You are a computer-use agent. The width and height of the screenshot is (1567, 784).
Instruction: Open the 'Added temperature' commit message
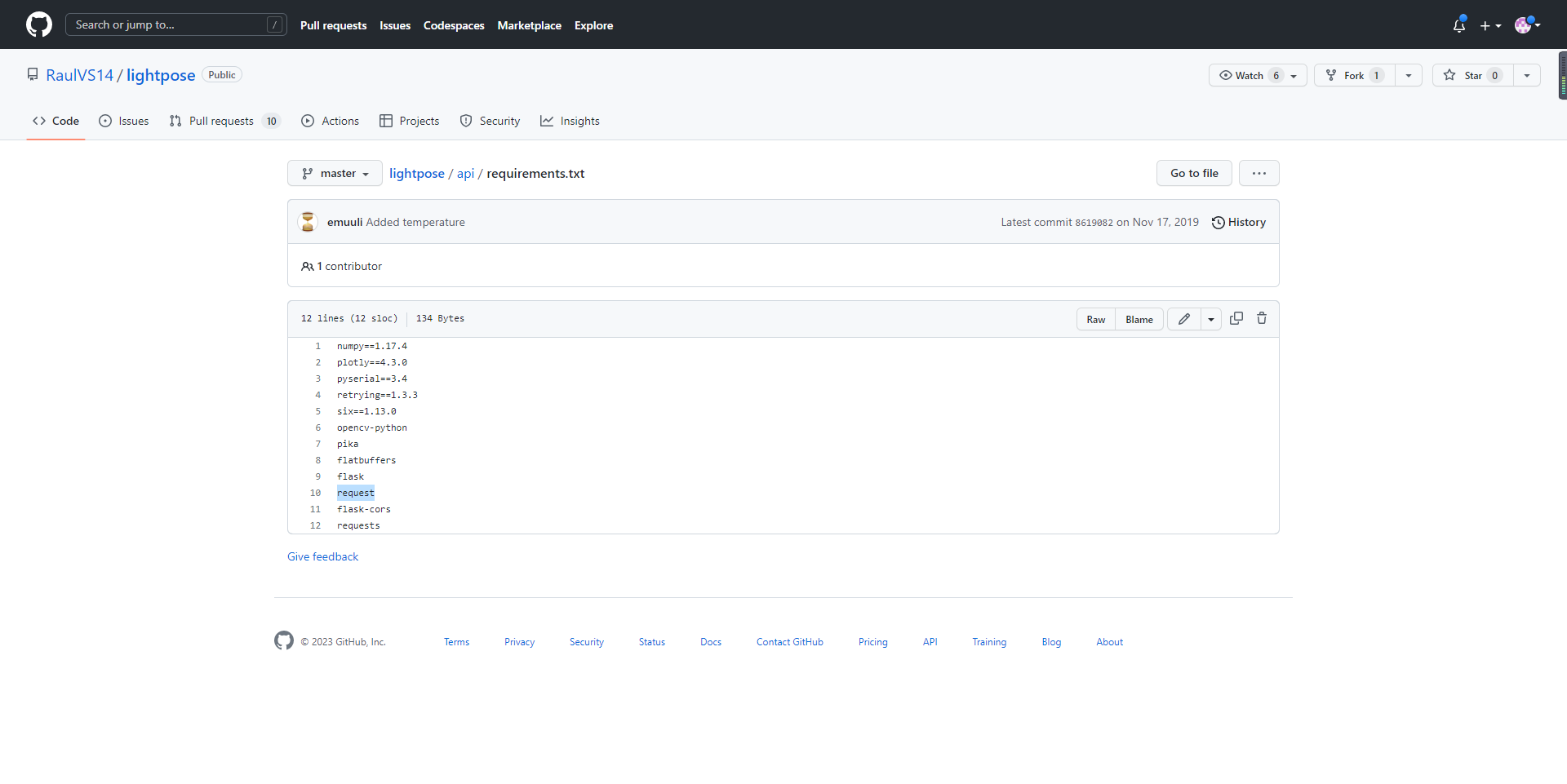coord(415,222)
